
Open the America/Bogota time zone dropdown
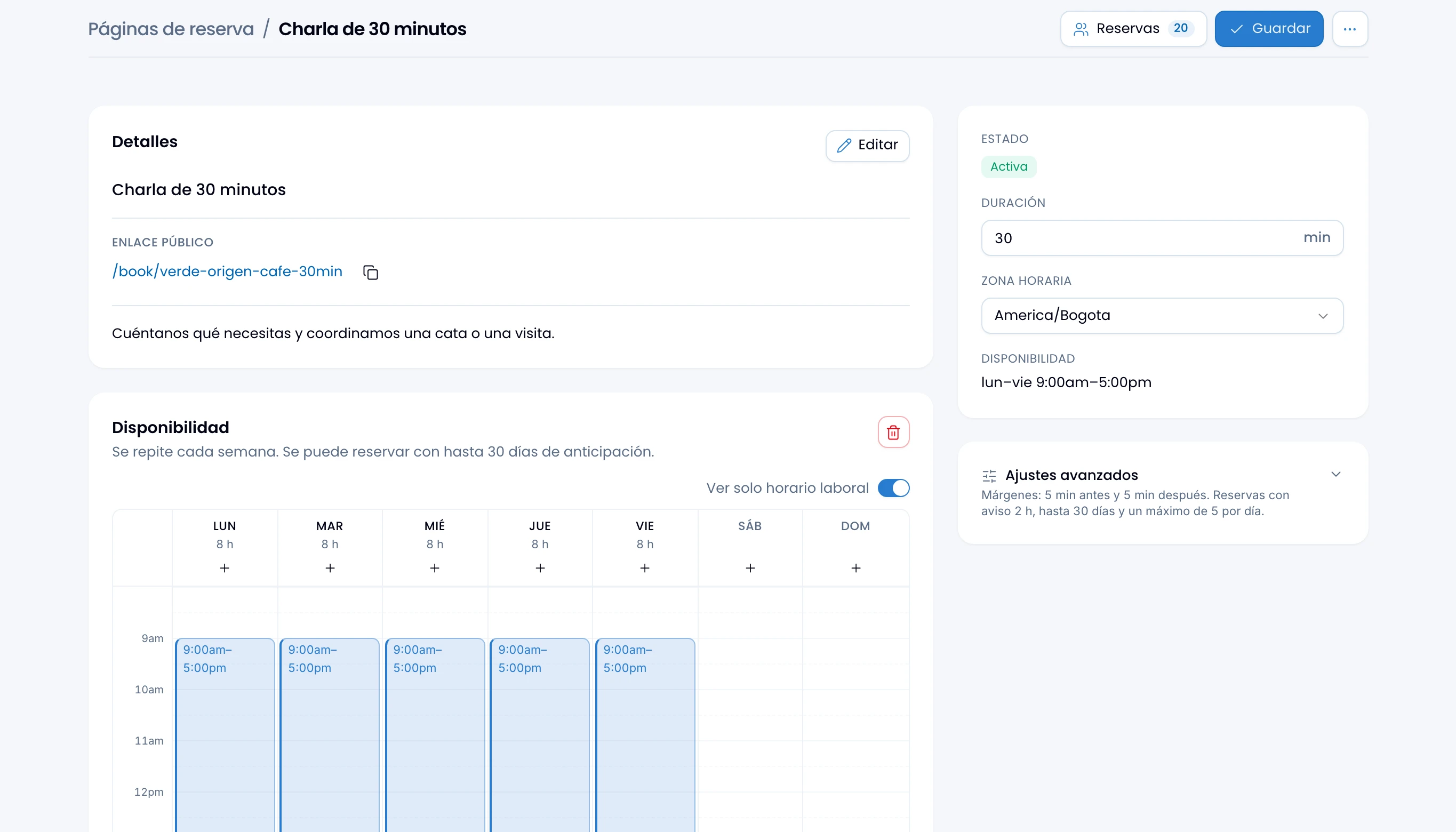(1162, 315)
